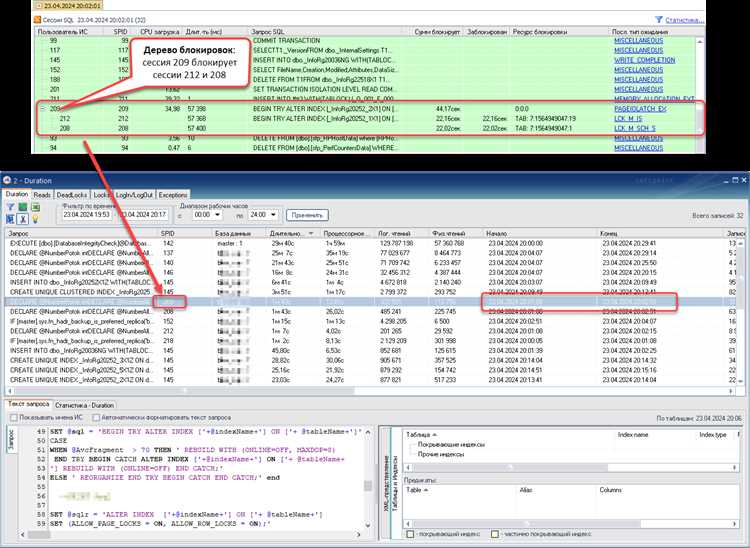This screenshot has width=750, height=548.
Task: Click the funnel filter icon in Duration toolbar
Action: point(10,207)
